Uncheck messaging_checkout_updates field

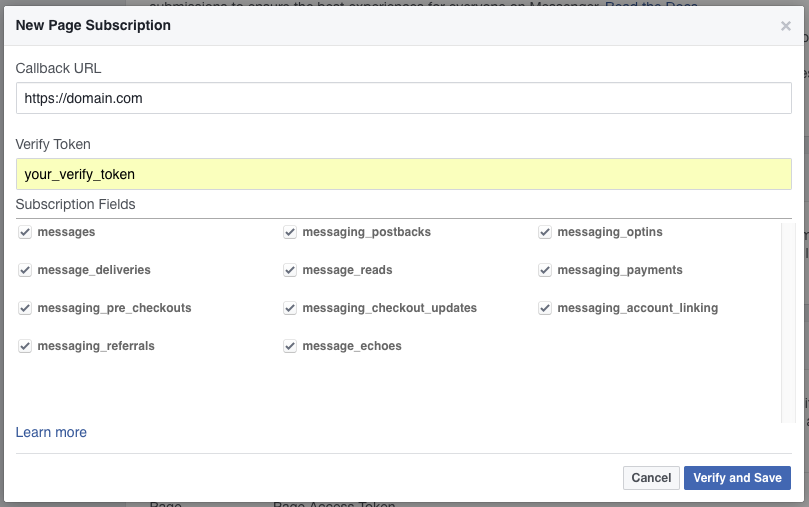pos(290,308)
